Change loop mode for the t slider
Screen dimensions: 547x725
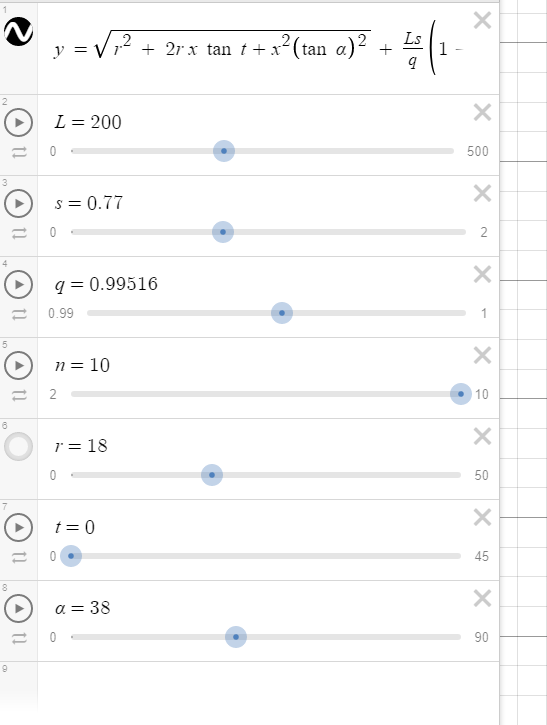(19, 558)
